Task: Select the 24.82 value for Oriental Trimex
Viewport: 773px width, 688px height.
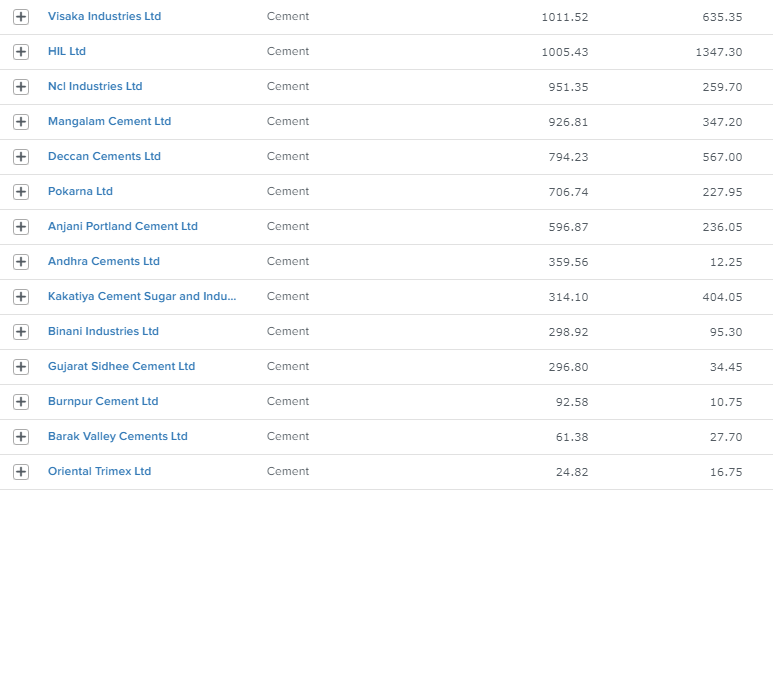Action: coord(572,472)
